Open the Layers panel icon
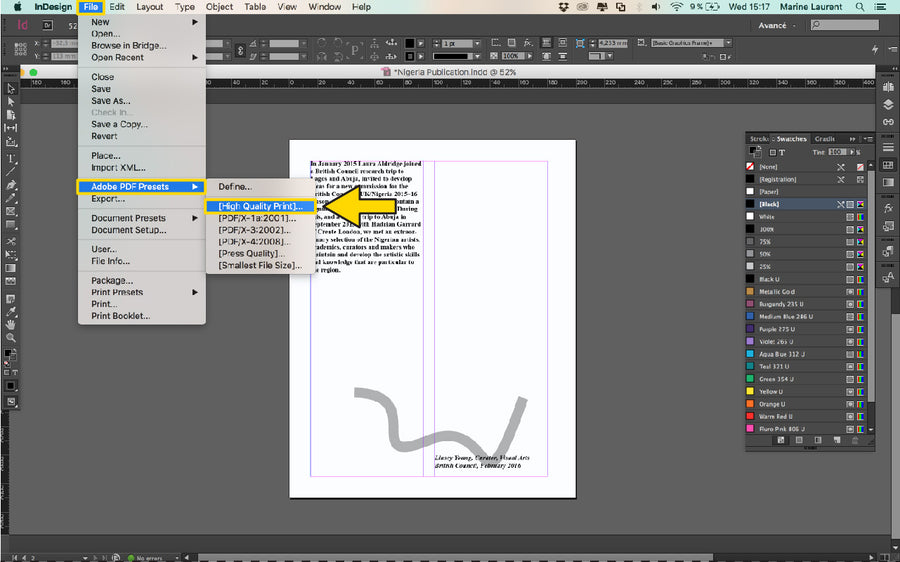900x562 pixels. [888, 104]
